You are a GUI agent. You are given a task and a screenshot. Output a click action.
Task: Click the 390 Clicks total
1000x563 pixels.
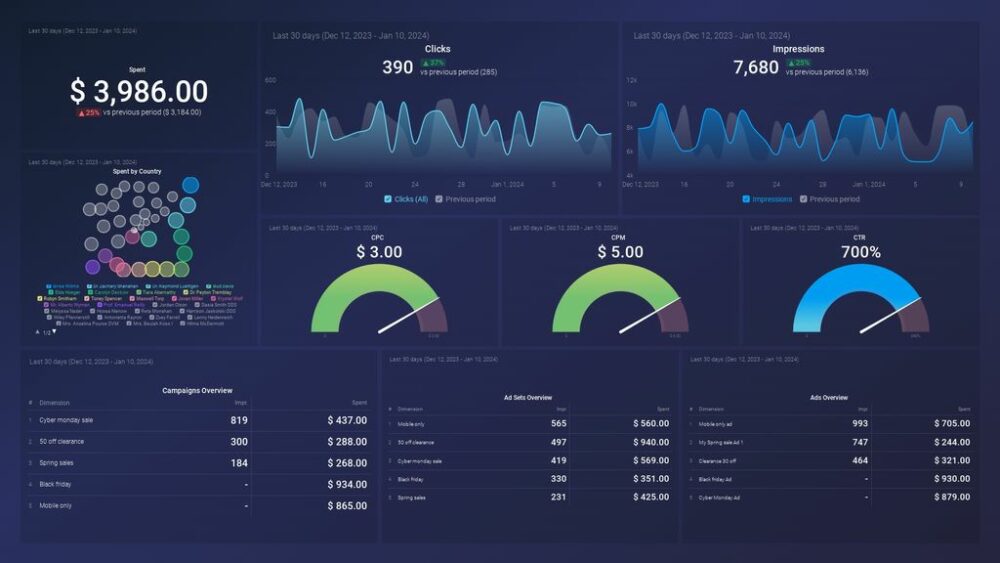pyautogui.click(x=397, y=67)
